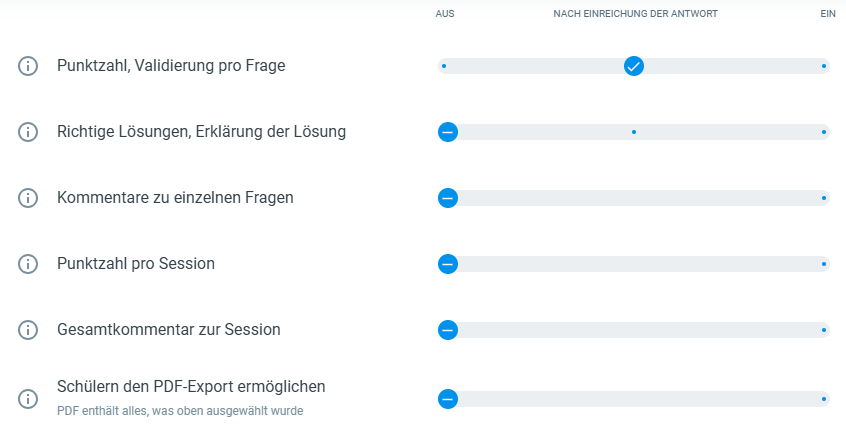Viewport: 846px width, 432px height.
Task: Click minus handle on Kommentare zu einzelnen Fragen
Action: [448, 198]
